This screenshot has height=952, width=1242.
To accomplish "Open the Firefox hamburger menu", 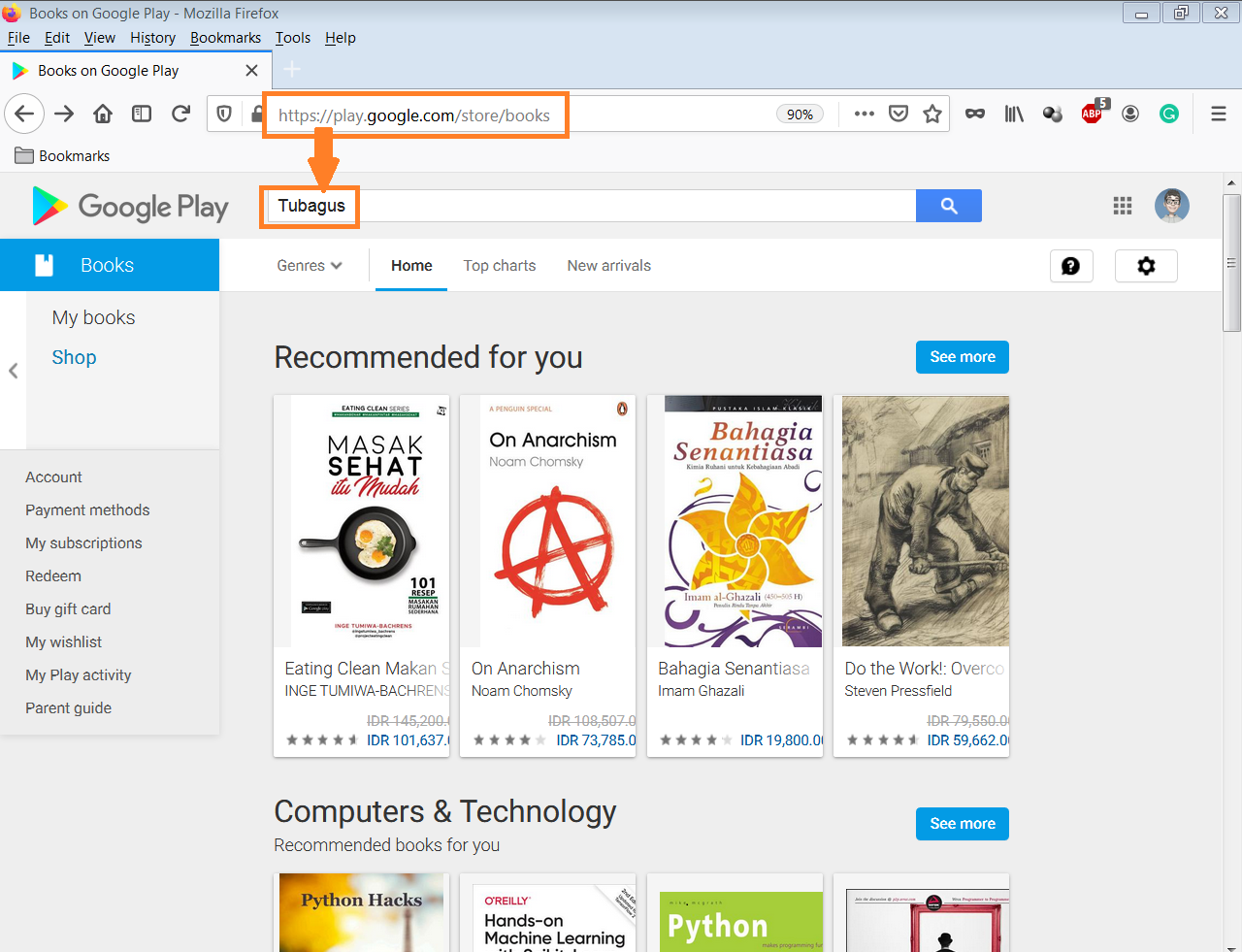I will (1219, 114).
